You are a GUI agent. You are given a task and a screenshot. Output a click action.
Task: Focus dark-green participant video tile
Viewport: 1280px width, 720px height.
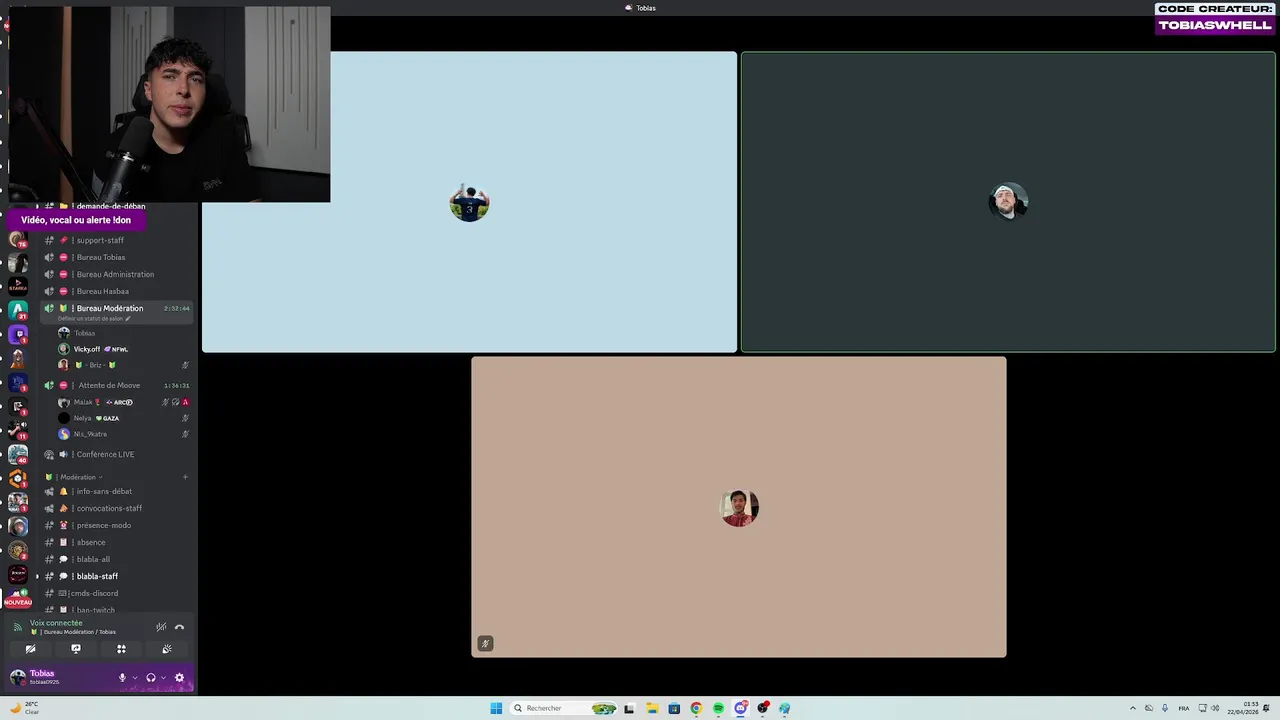pos(1008,202)
